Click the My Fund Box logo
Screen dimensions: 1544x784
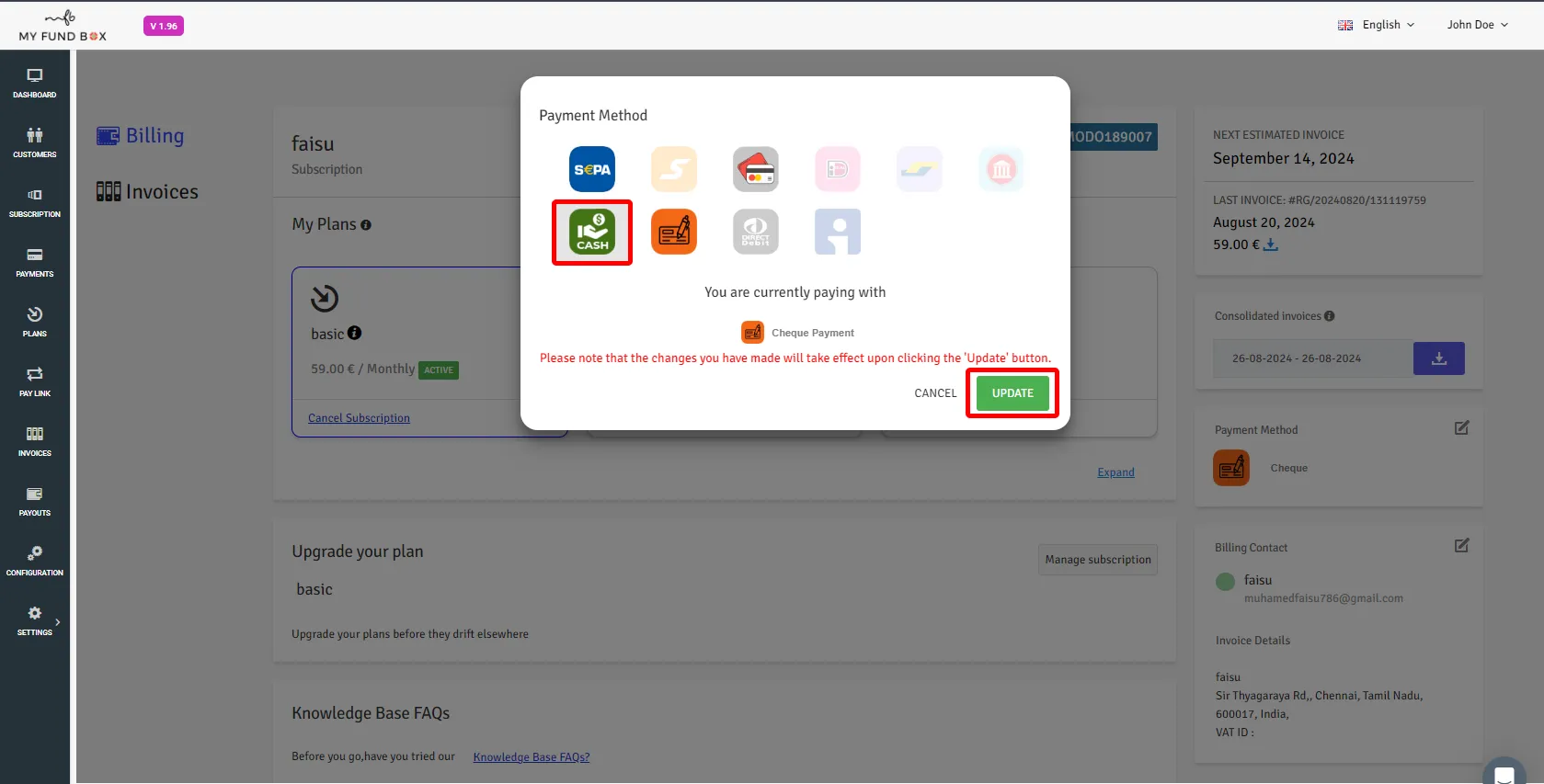63,26
